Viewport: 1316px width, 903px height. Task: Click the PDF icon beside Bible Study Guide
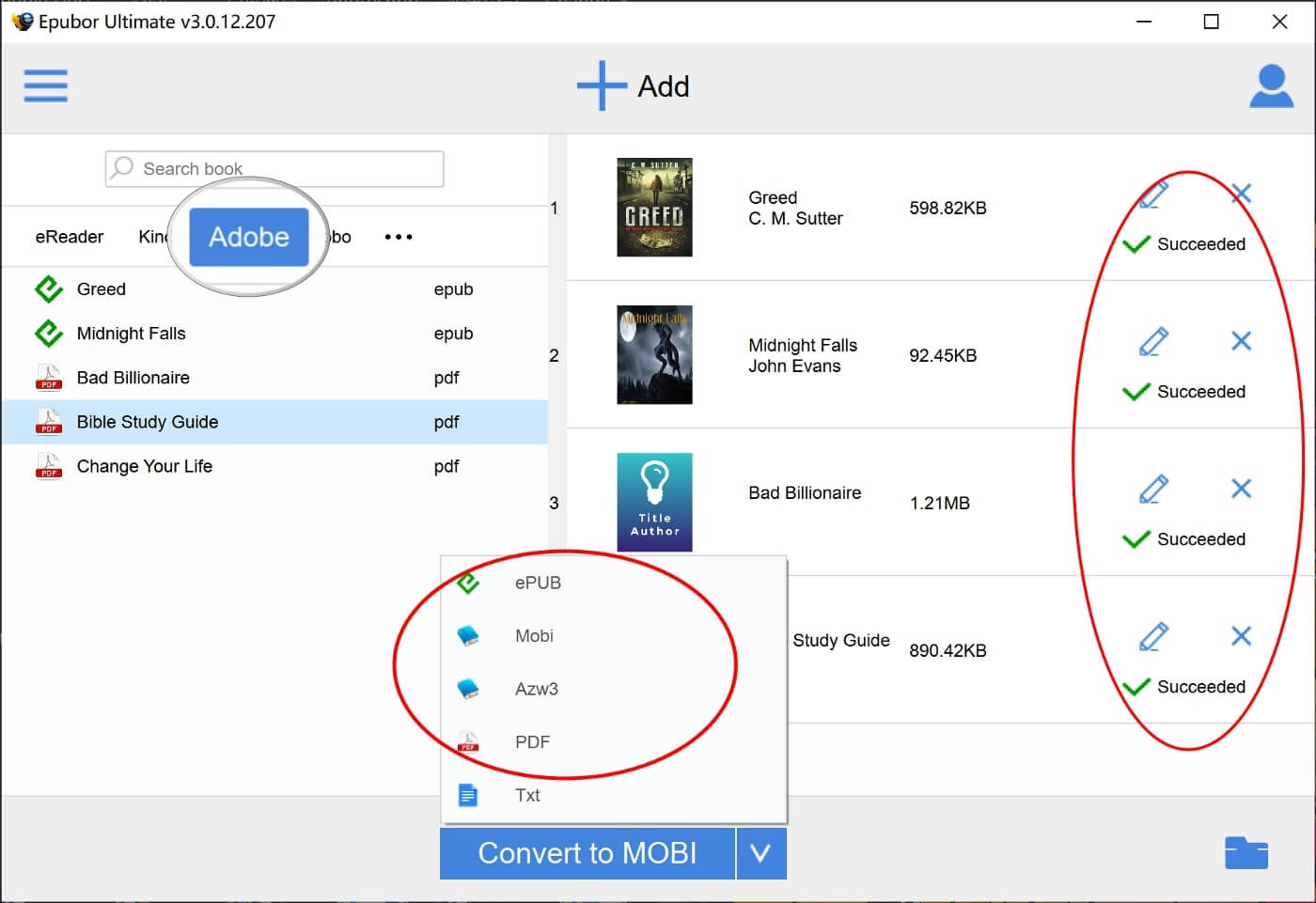[x=49, y=421]
